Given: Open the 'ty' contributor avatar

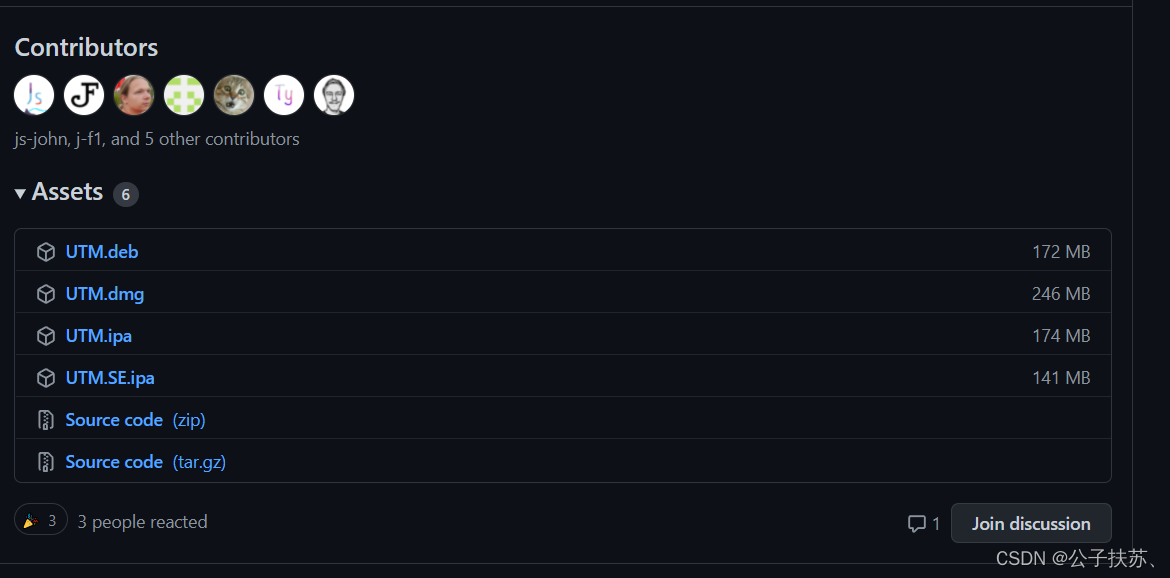Looking at the screenshot, I should pos(284,95).
